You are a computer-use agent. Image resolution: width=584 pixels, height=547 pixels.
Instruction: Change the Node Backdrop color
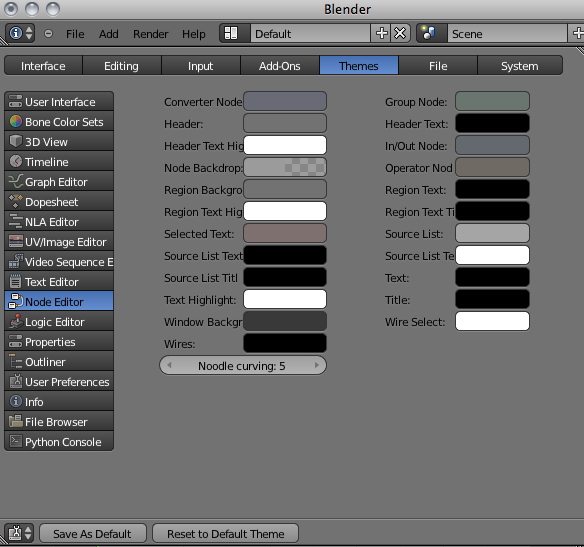tap(285, 167)
